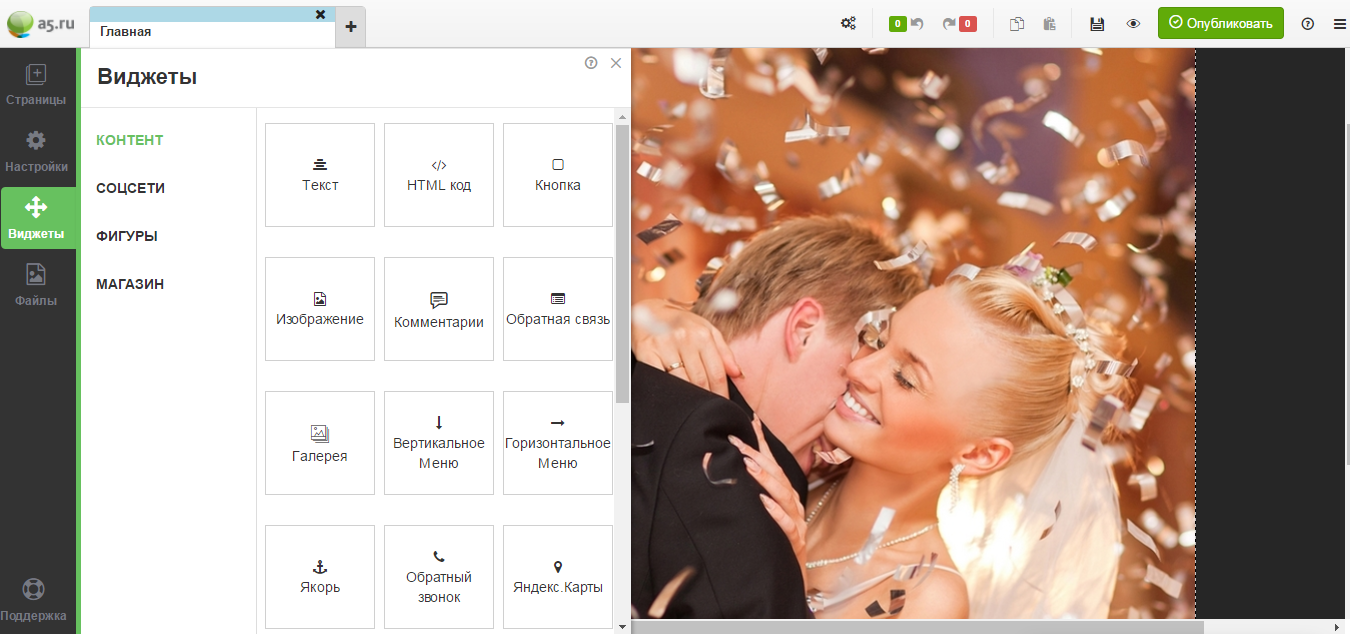Image resolution: width=1350 pixels, height=634 pixels.
Task: Add the Комментарии widget
Action: (x=439, y=309)
